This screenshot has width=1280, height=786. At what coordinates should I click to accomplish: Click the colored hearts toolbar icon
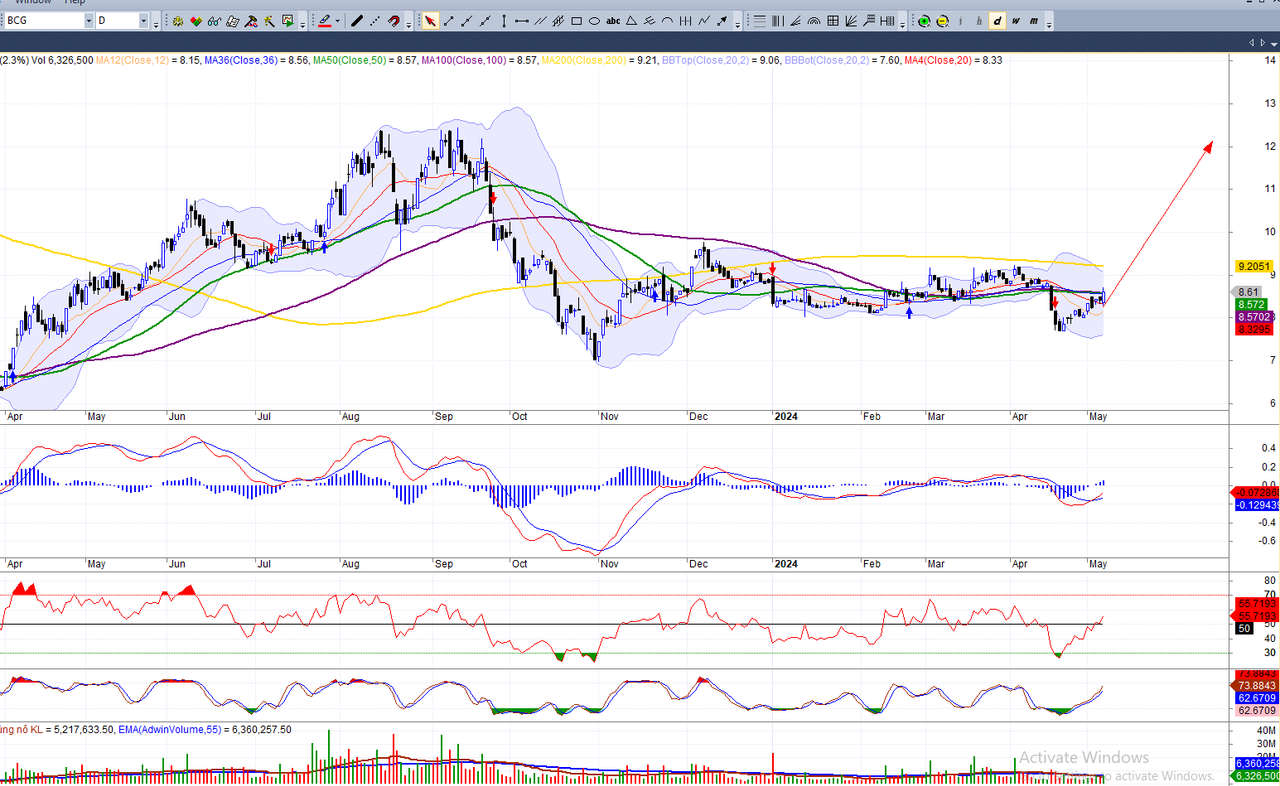(x=196, y=21)
